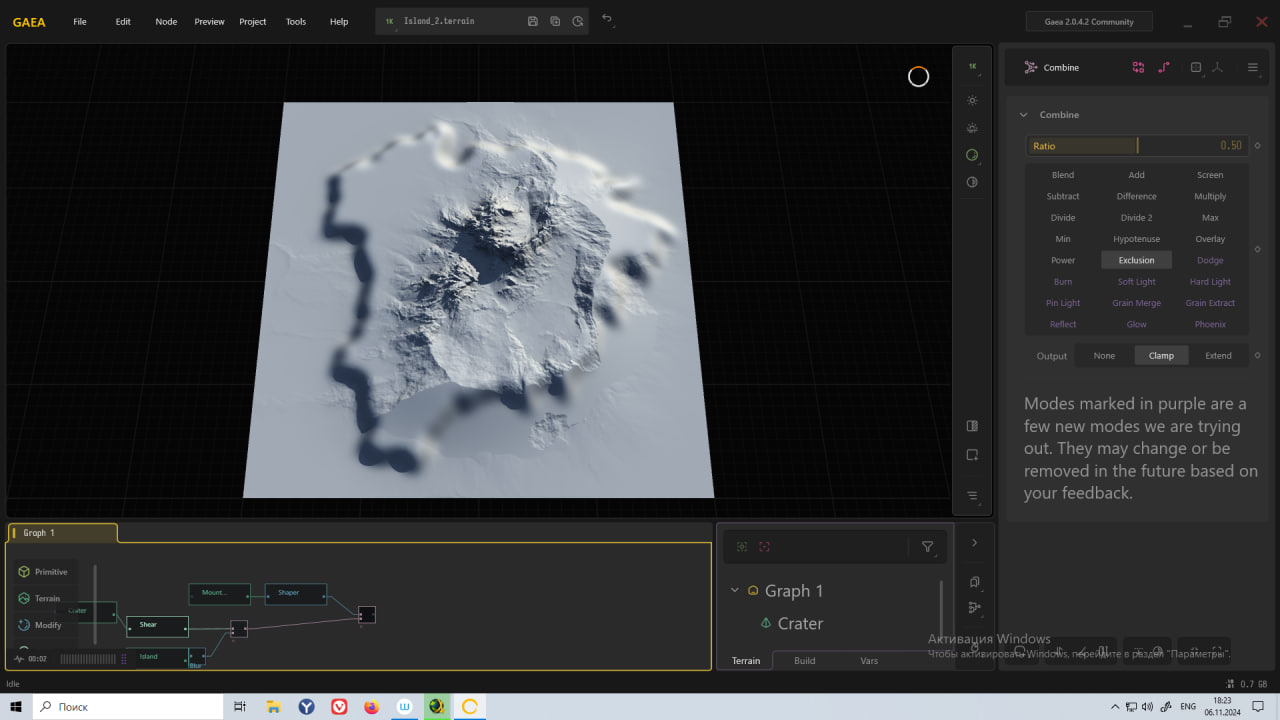Click the save file icon in title bar
Viewport: 1280px width, 720px height.
[532, 21]
